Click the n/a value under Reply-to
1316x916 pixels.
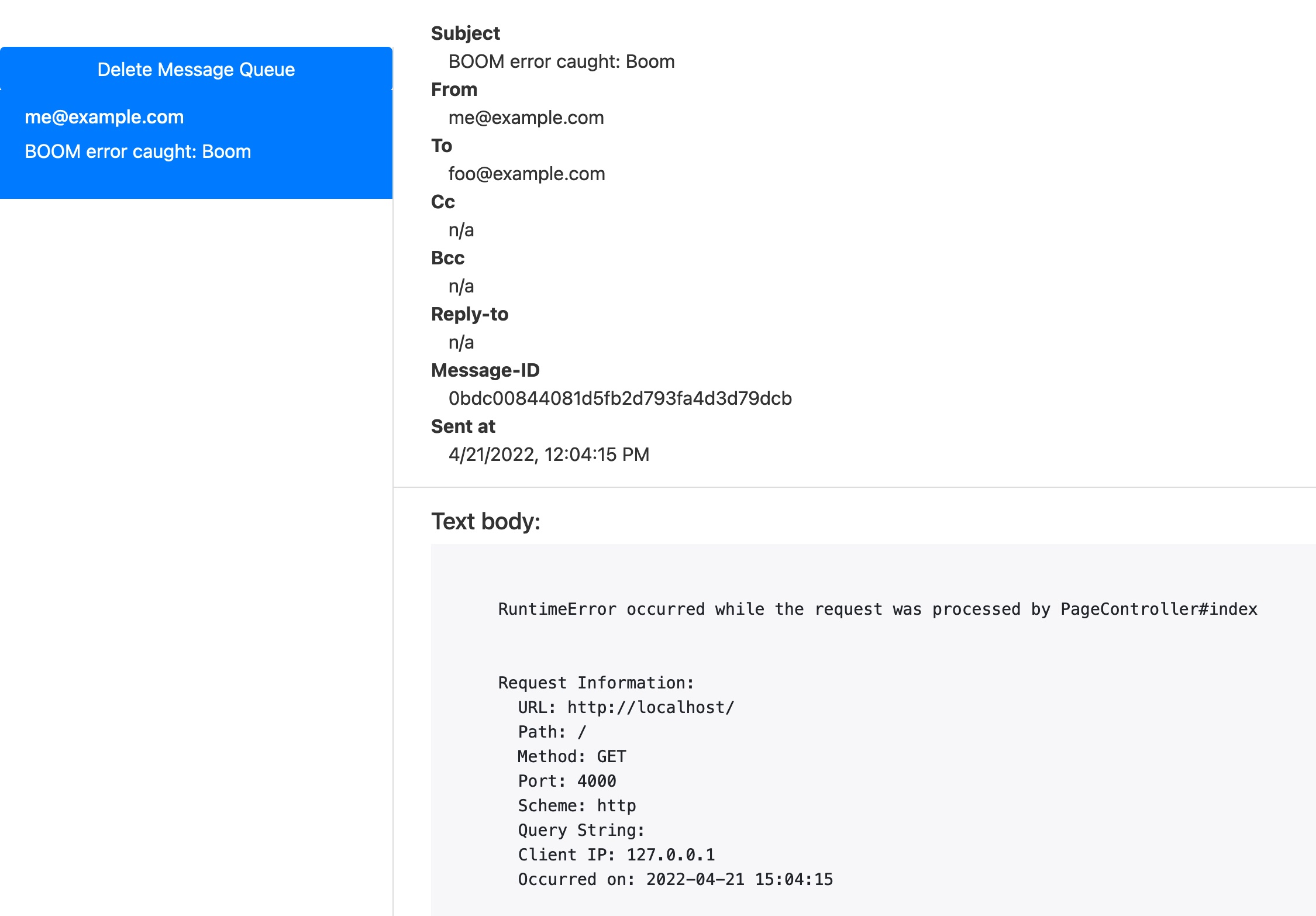click(x=461, y=342)
